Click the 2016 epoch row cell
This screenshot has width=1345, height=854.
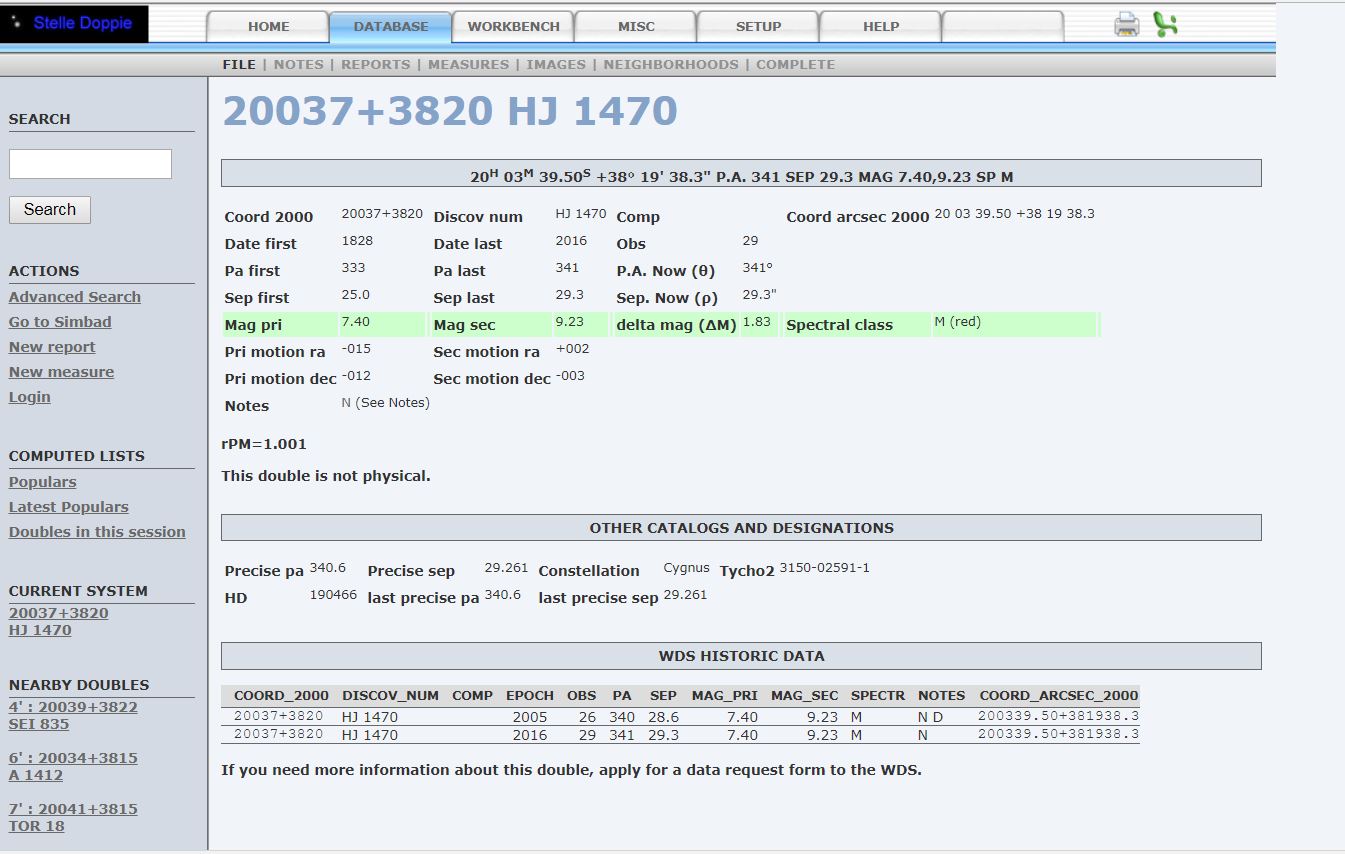(530, 735)
